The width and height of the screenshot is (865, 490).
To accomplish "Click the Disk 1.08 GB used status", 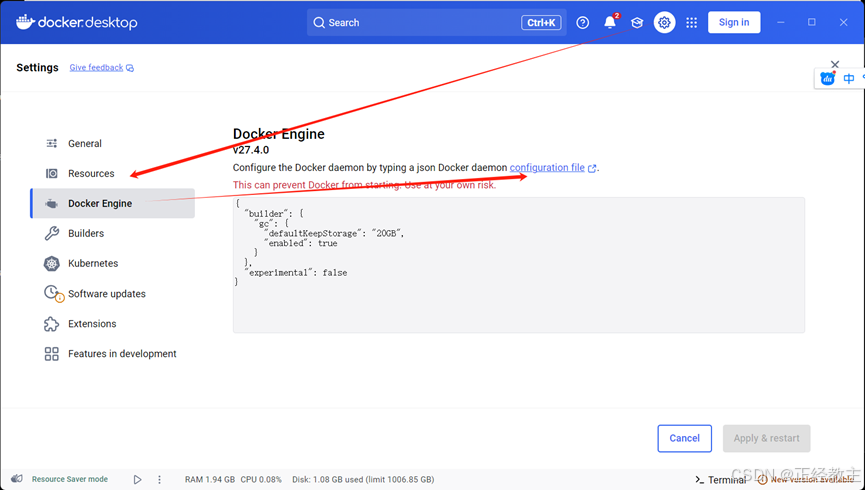I will click(x=363, y=480).
